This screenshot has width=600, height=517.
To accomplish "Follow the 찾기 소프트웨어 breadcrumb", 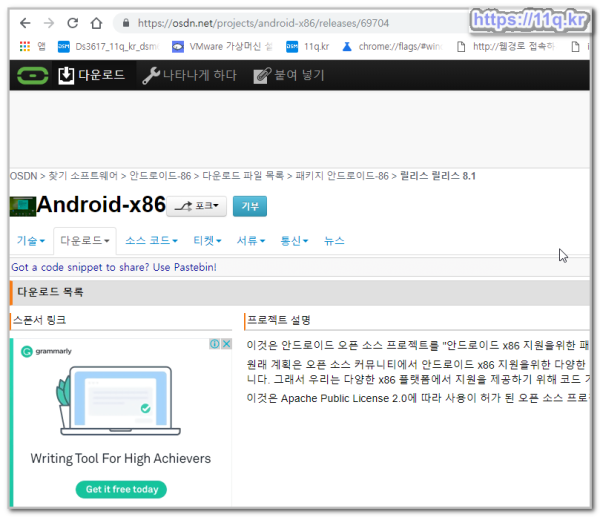I will tap(83, 176).
